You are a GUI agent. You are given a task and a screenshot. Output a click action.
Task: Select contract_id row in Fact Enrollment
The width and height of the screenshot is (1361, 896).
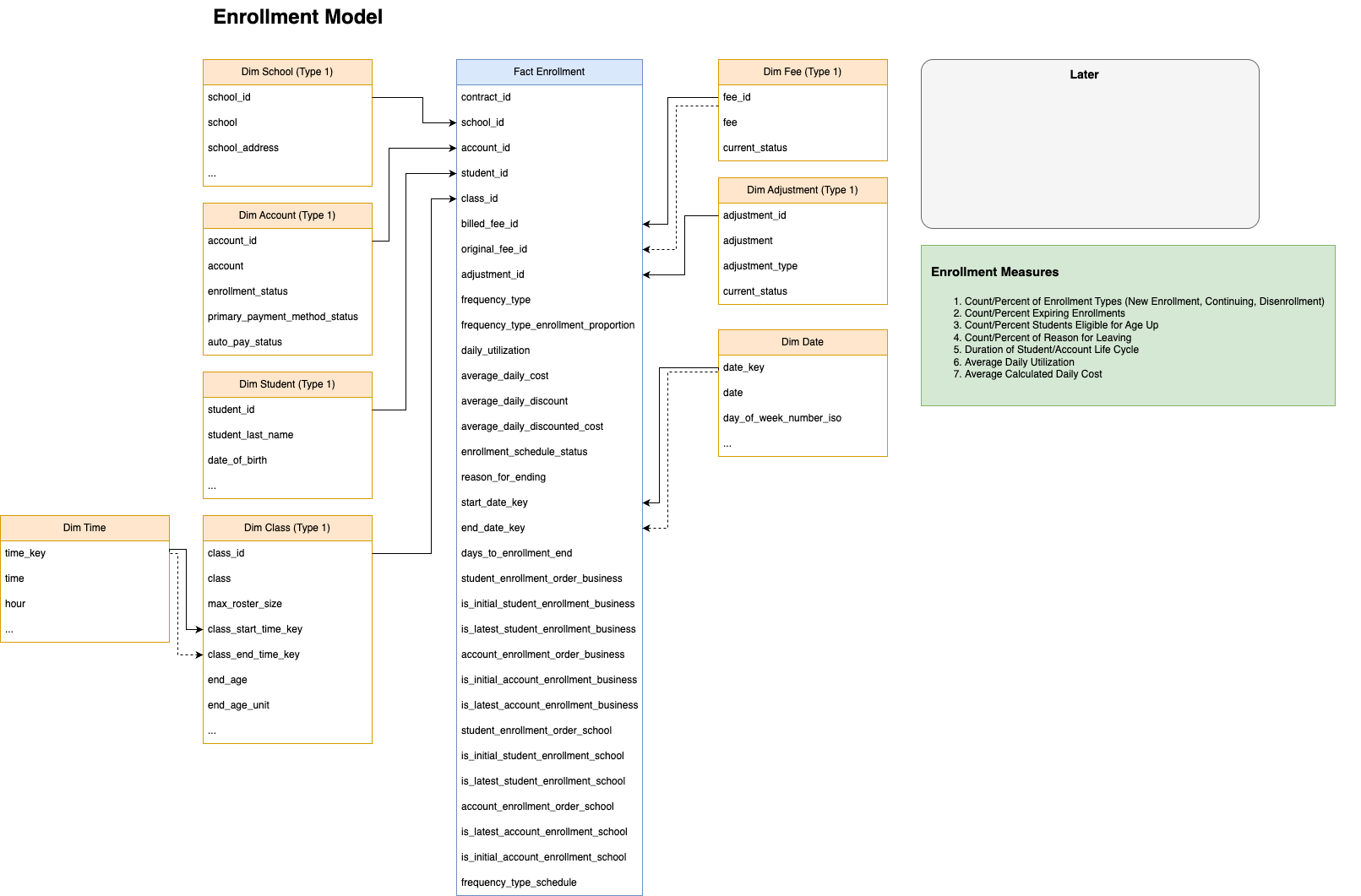(486, 97)
